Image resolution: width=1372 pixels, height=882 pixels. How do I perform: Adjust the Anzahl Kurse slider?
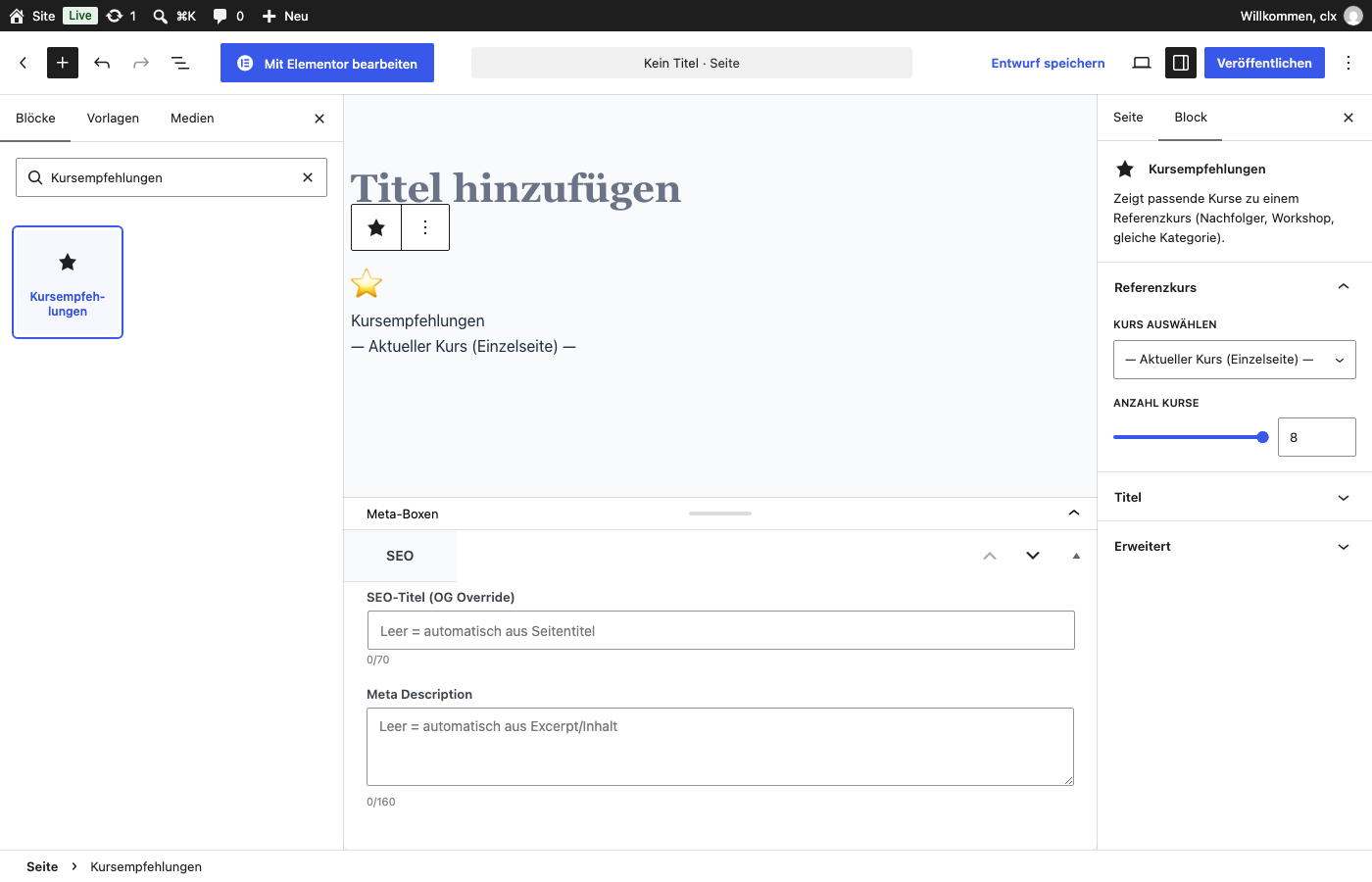tap(1192, 437)
